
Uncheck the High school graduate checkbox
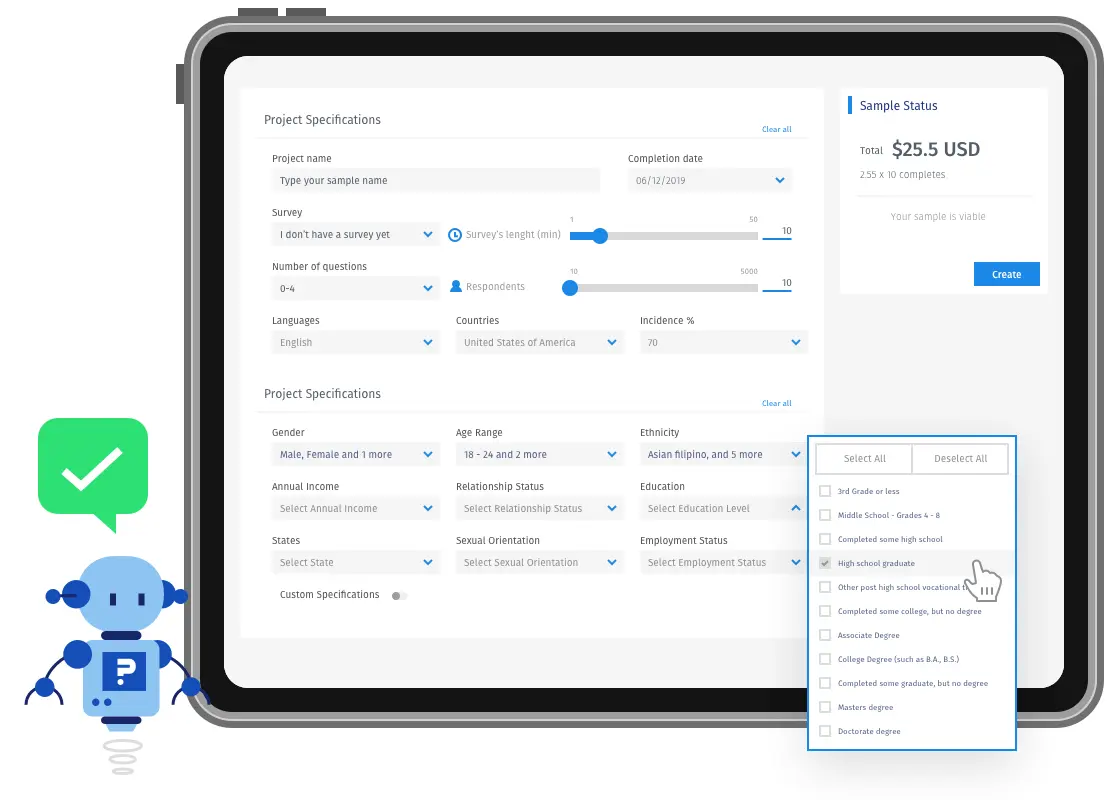[x=825, y=563]
